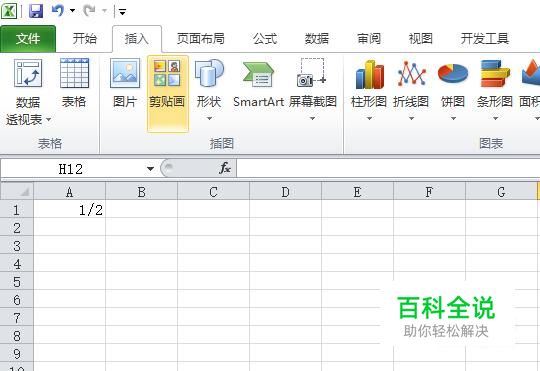Select column G header
540x371 pixels.
(x=501, y=192)
